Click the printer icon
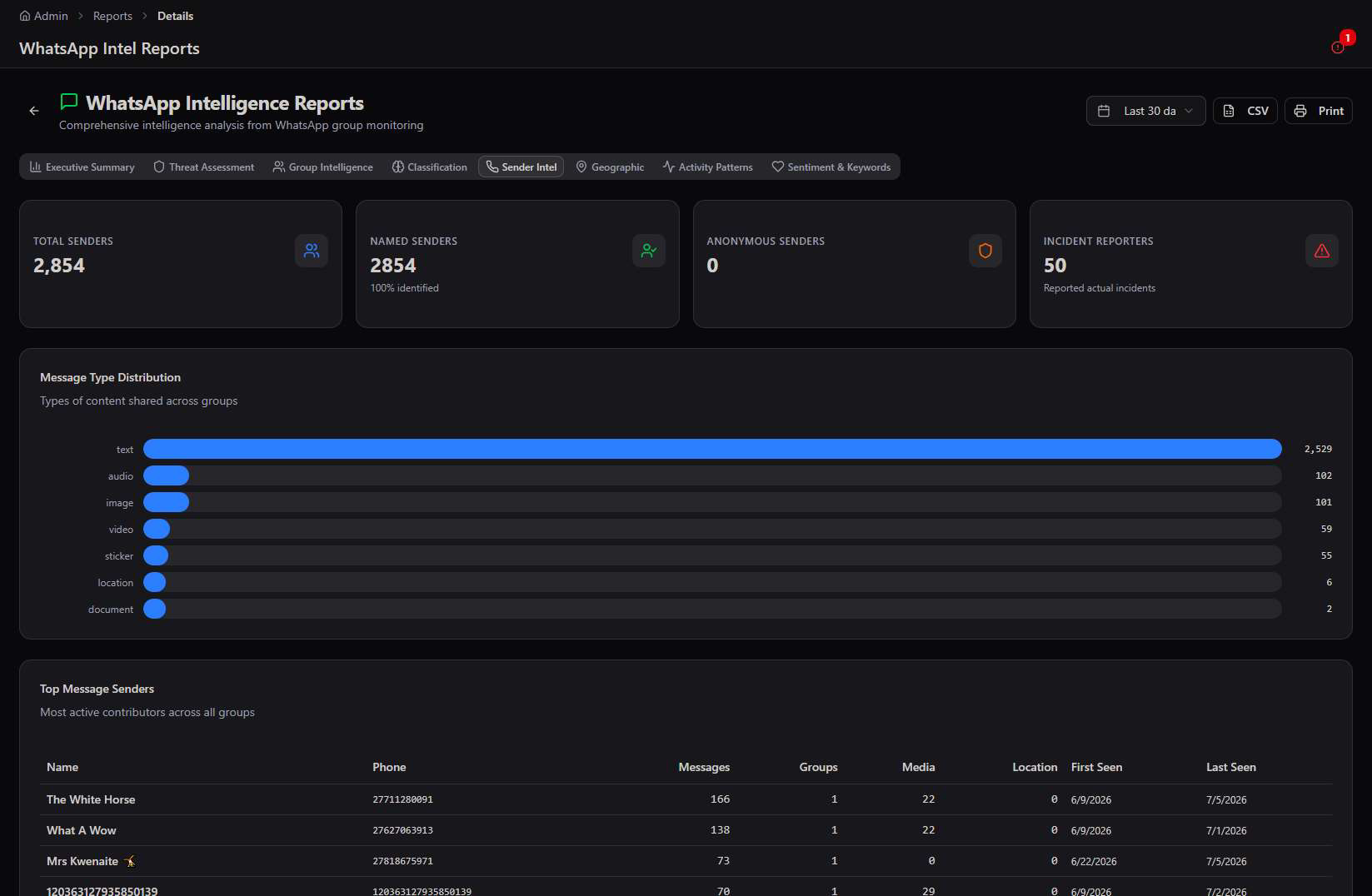The width and height of the screenshot is (1372, 896). tap(1300, 111)
